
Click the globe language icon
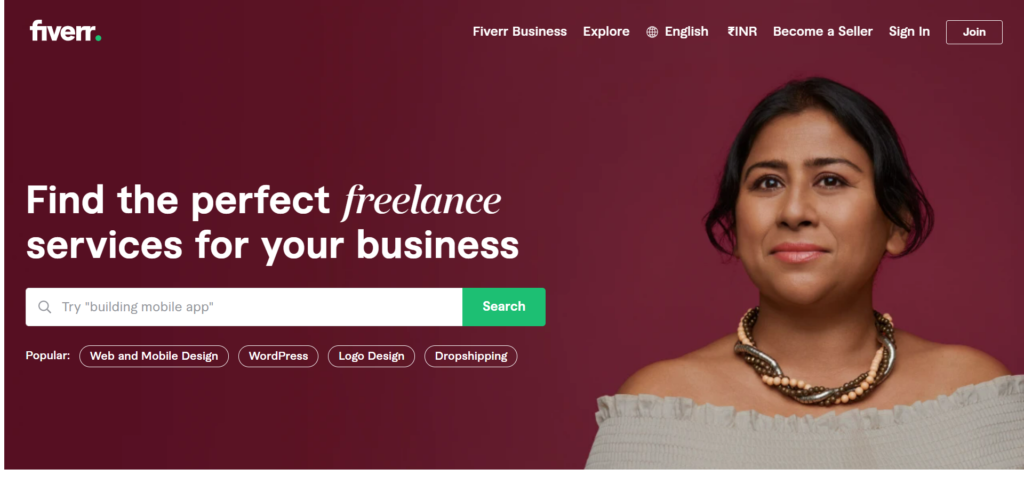652,32
